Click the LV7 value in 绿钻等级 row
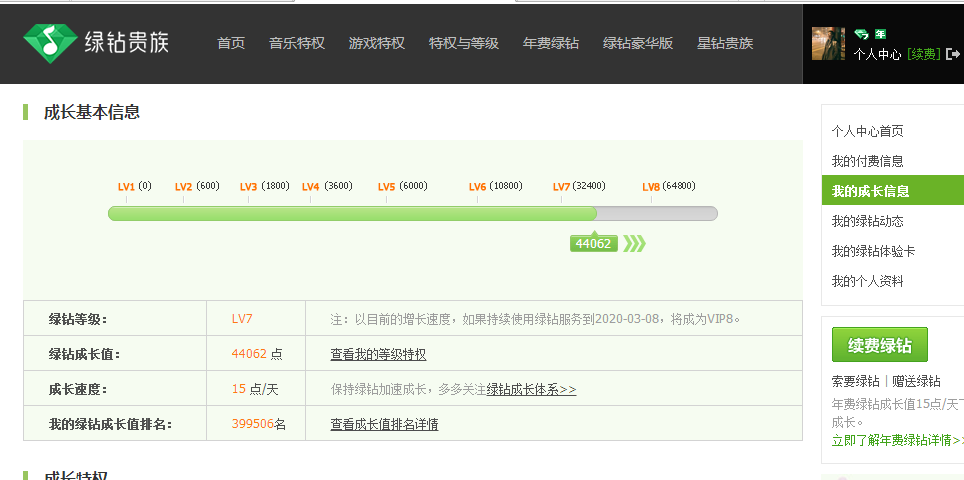The image size is (964, 480). pyautogui.click(x=242, y=319)
